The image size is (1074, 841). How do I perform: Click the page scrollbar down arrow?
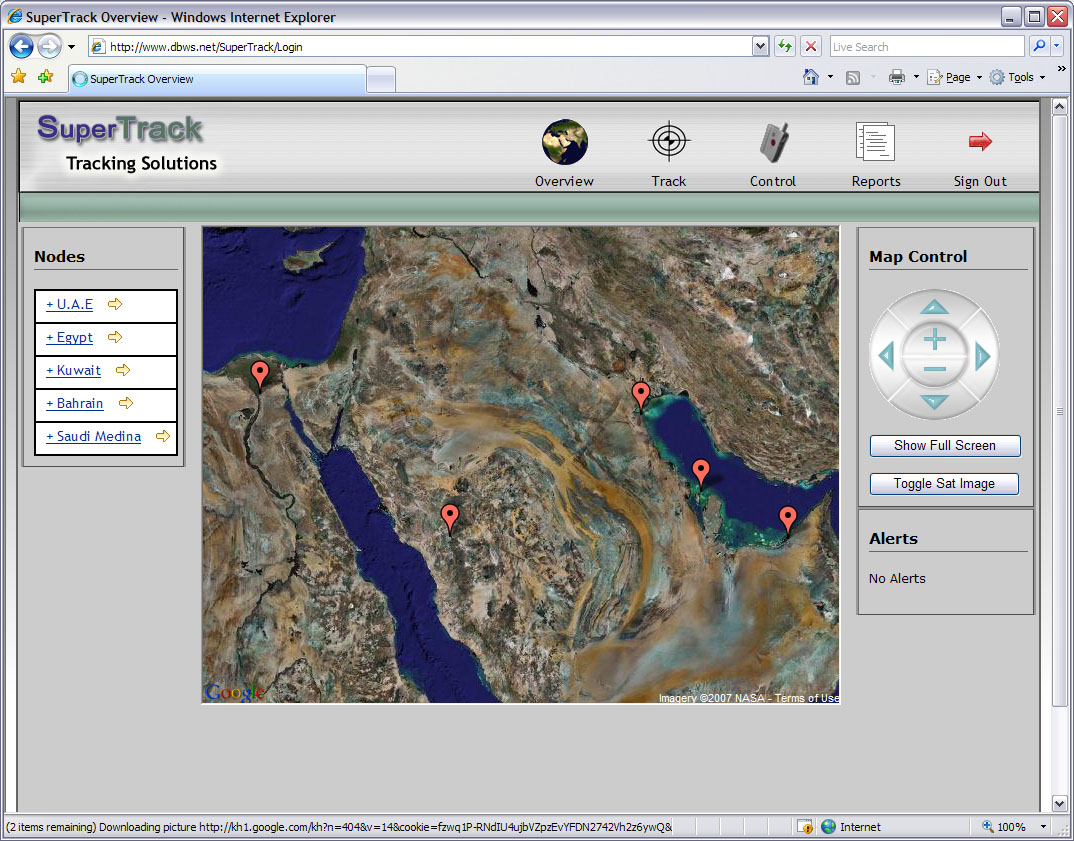click(1060, 803)
